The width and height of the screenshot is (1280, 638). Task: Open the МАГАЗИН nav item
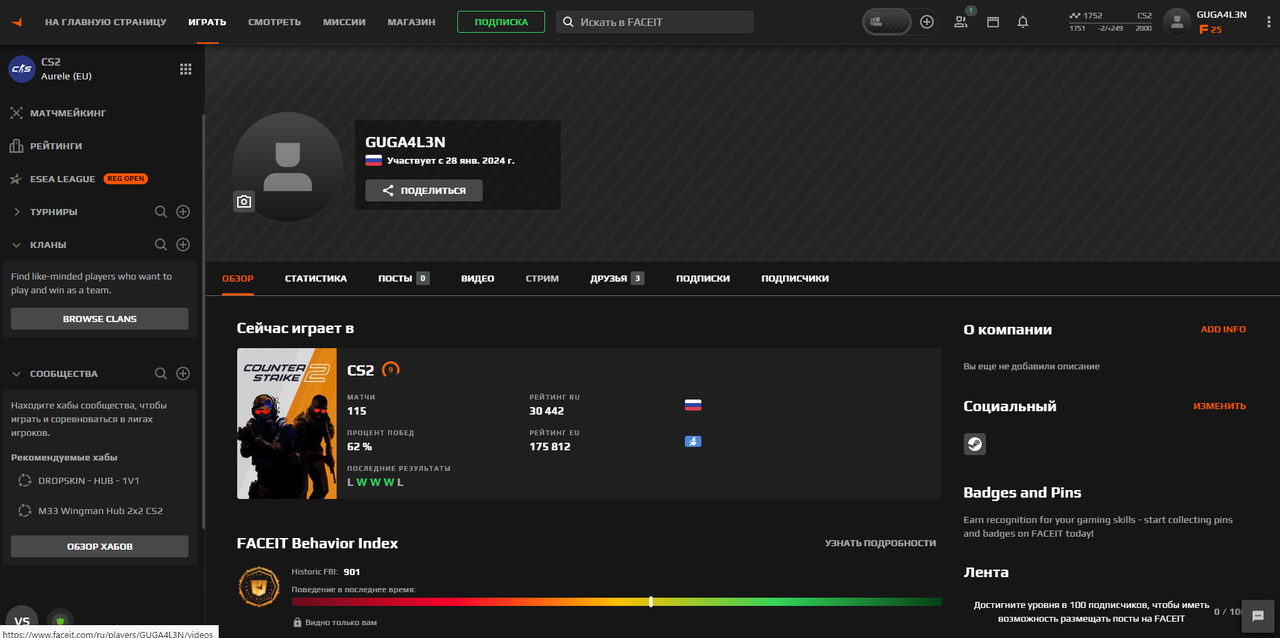pyautogui.click(x=411, y=22)
